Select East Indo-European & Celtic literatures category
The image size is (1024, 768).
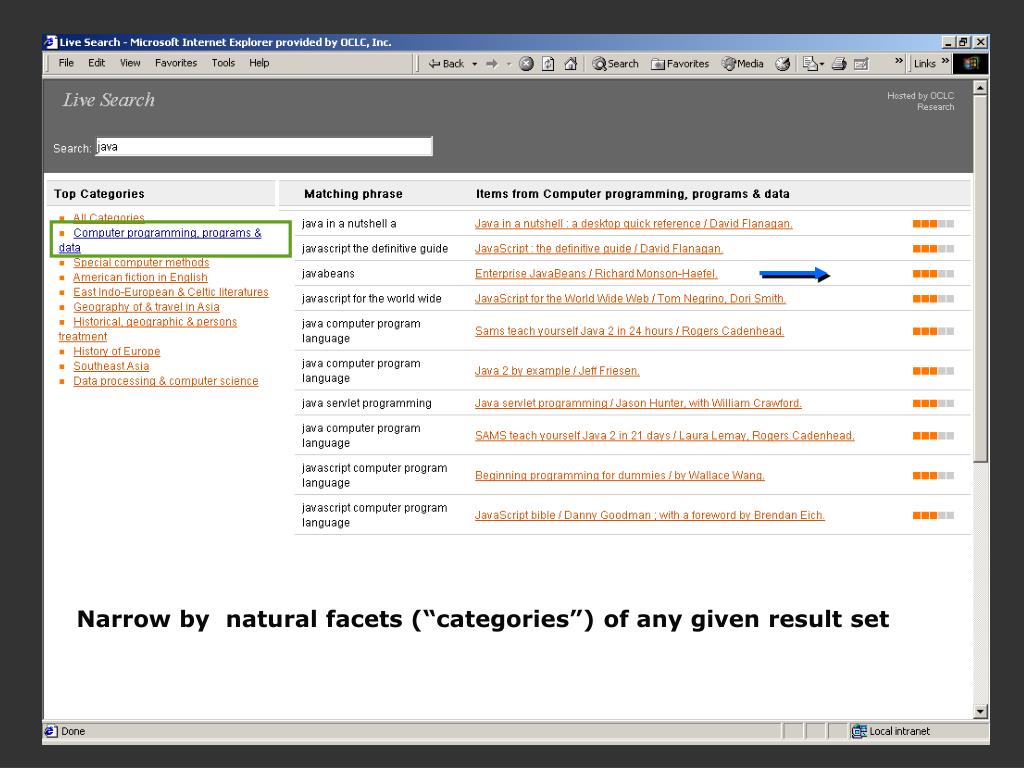pyautogui.click(x=170, y=292)
